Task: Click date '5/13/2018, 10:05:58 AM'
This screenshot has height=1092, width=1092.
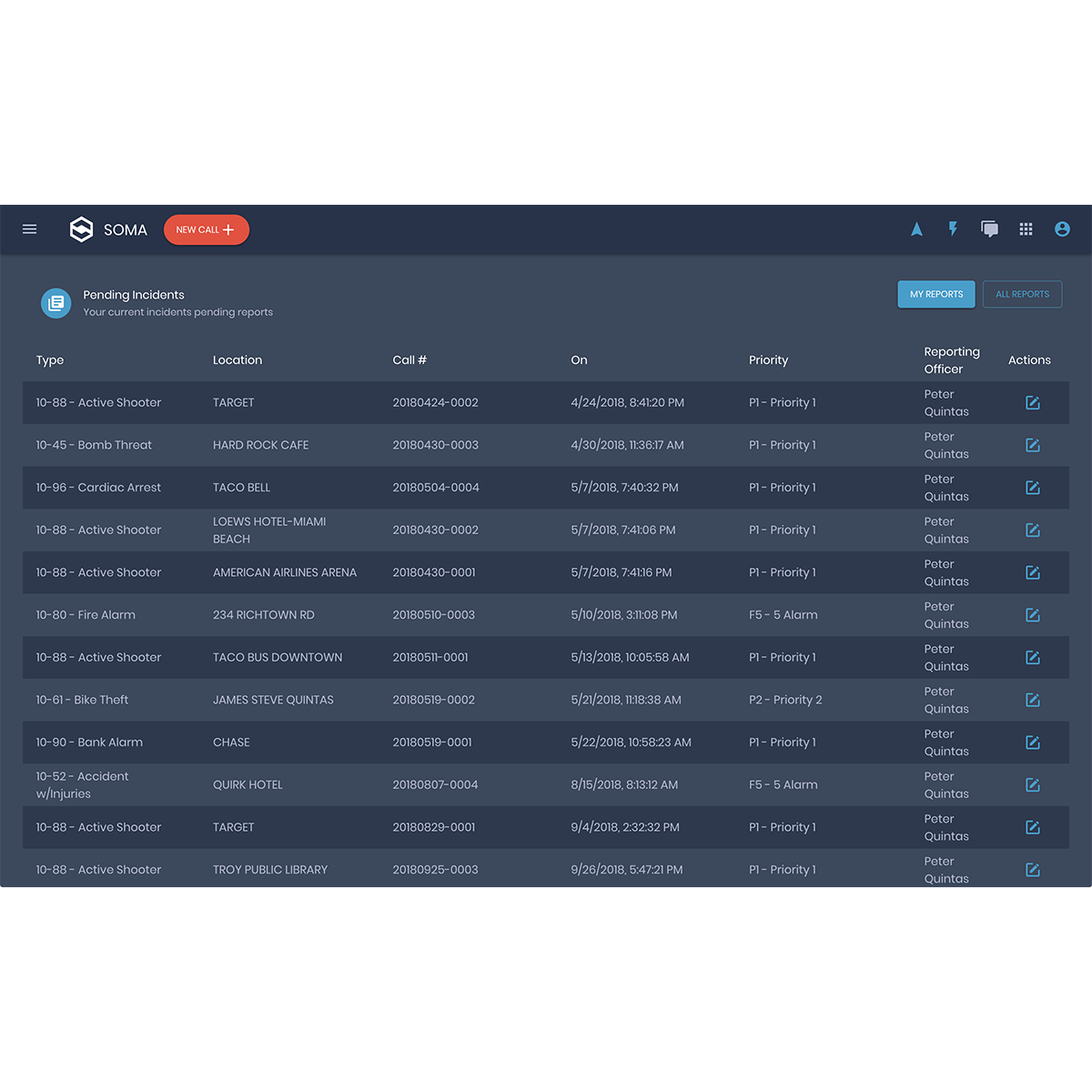Action: point(630,657)
